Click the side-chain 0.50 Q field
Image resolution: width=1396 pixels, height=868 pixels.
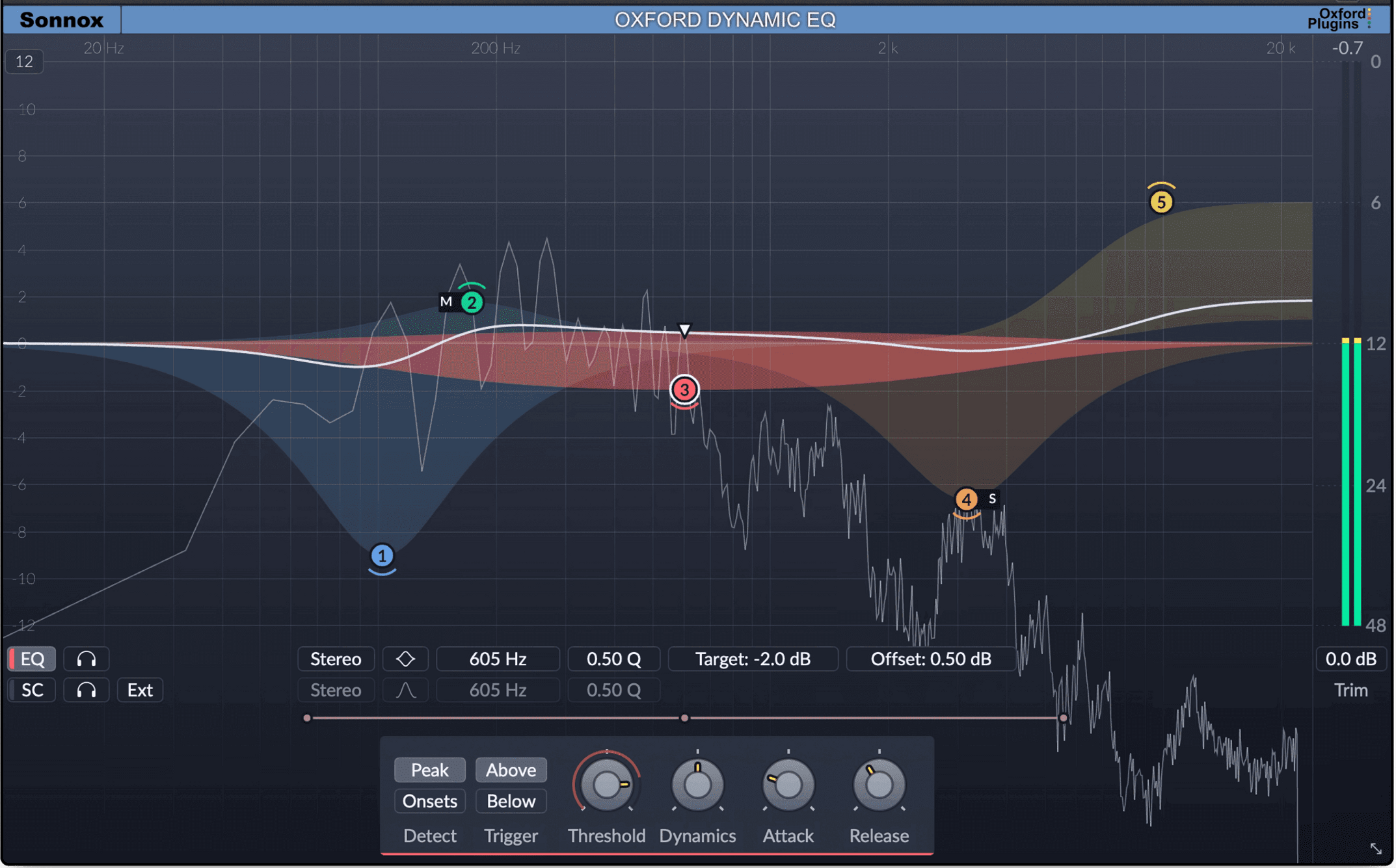point(613,690)
